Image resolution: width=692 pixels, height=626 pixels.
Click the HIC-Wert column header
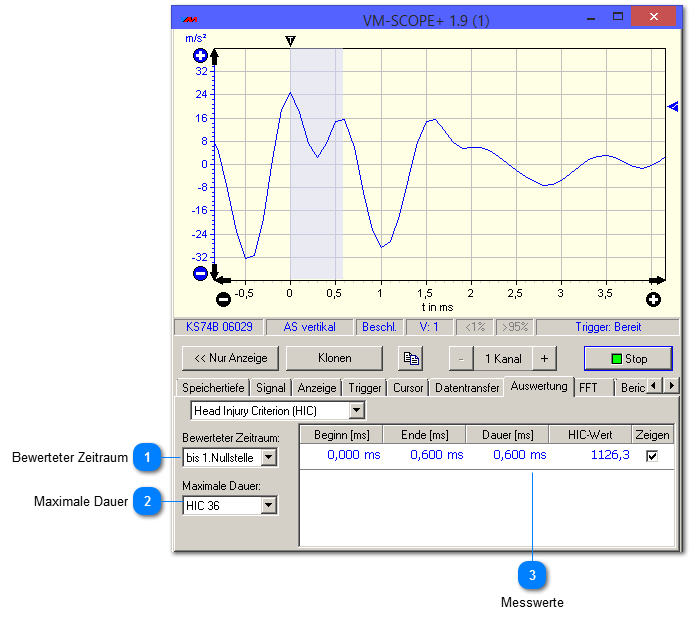(x=590, y=434)
